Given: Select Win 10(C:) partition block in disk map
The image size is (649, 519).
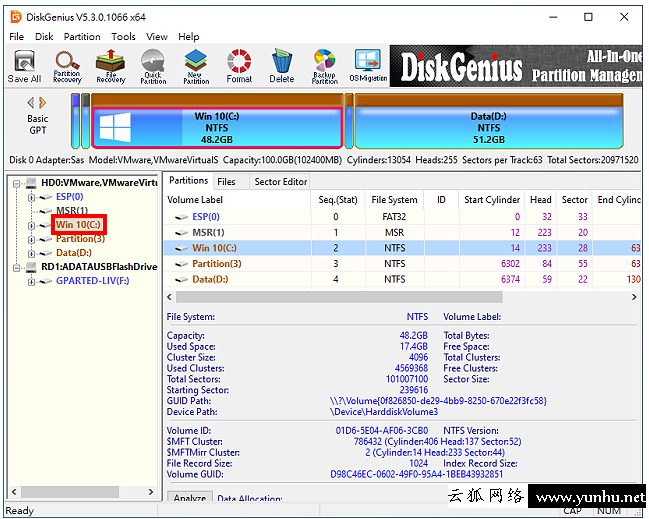Looking at the screenshot, I should click(217, 127).
